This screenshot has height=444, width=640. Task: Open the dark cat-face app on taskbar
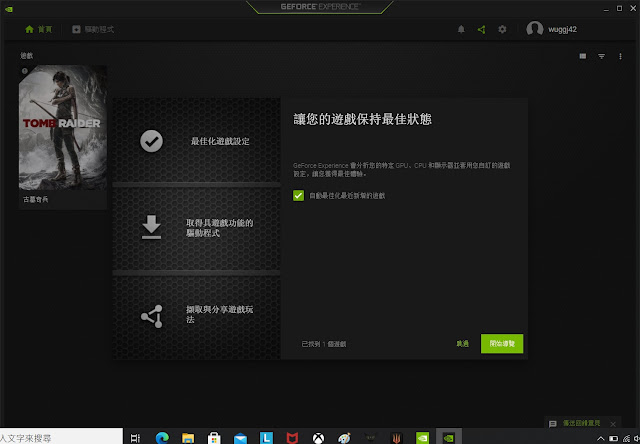coord(371,438)
